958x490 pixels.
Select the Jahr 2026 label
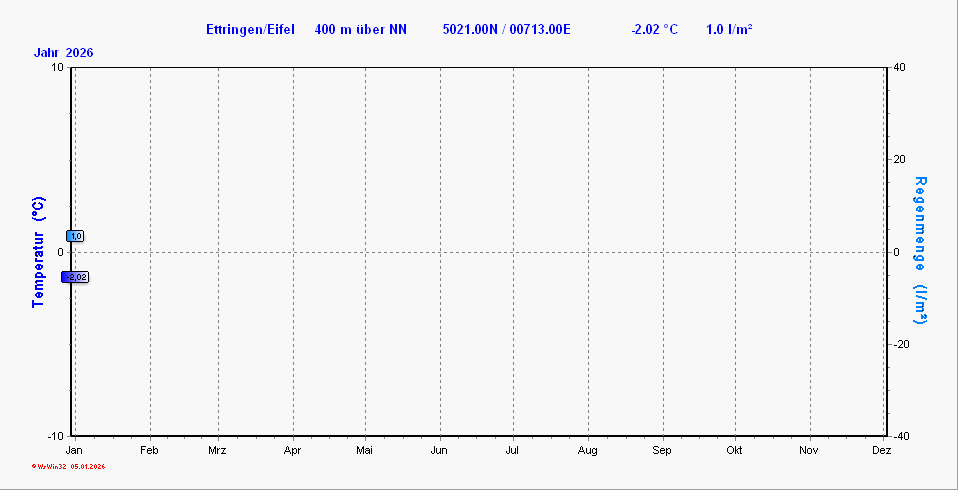pyautogui.click(x=63, y=53)
